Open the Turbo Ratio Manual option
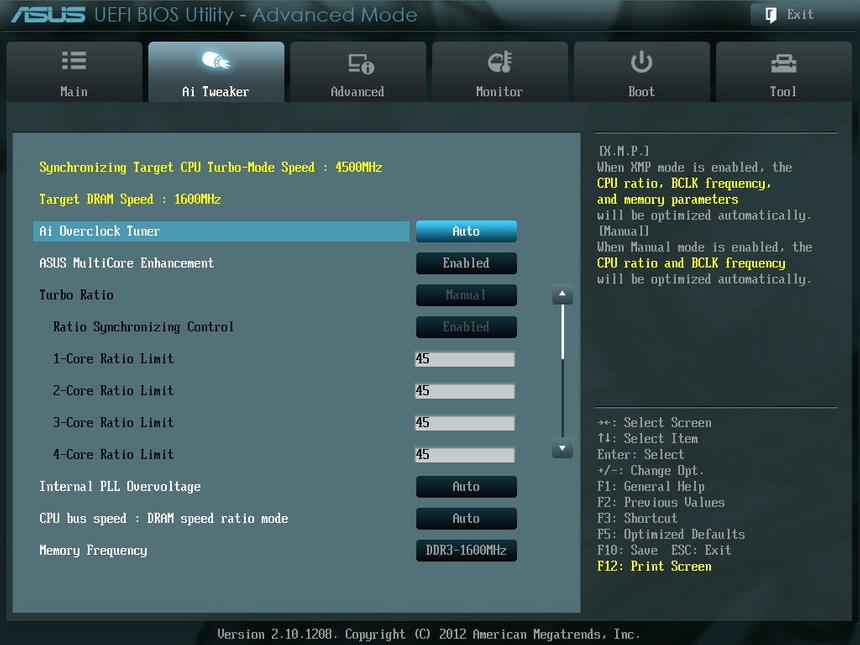The width and height of the screenshot is (860, 645). point(466,295)
